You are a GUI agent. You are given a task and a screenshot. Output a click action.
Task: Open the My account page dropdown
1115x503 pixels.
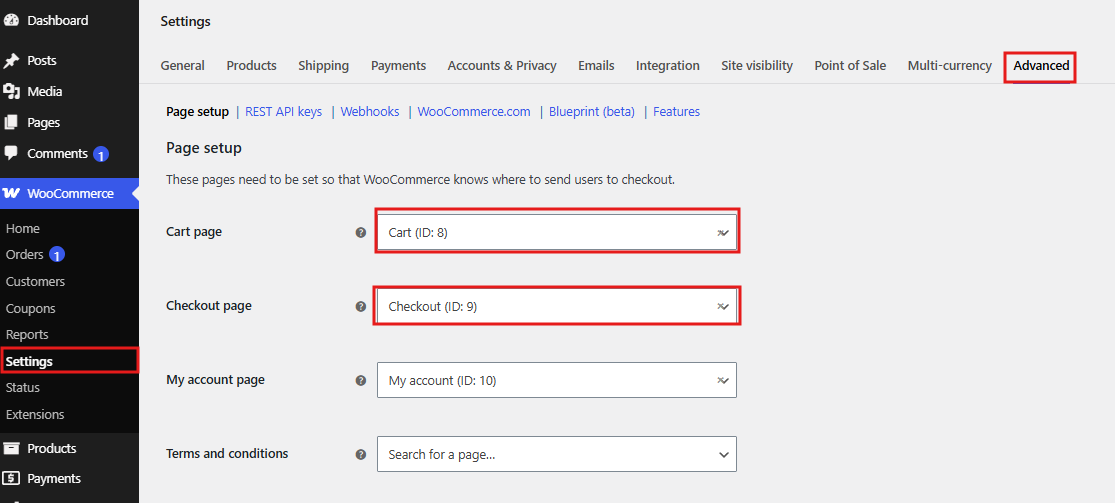pos(557,380)
